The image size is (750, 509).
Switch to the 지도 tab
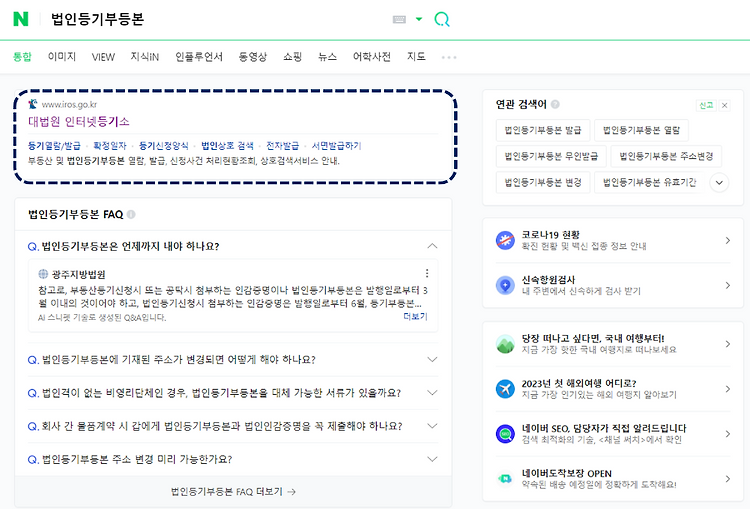tap(416, 57)
